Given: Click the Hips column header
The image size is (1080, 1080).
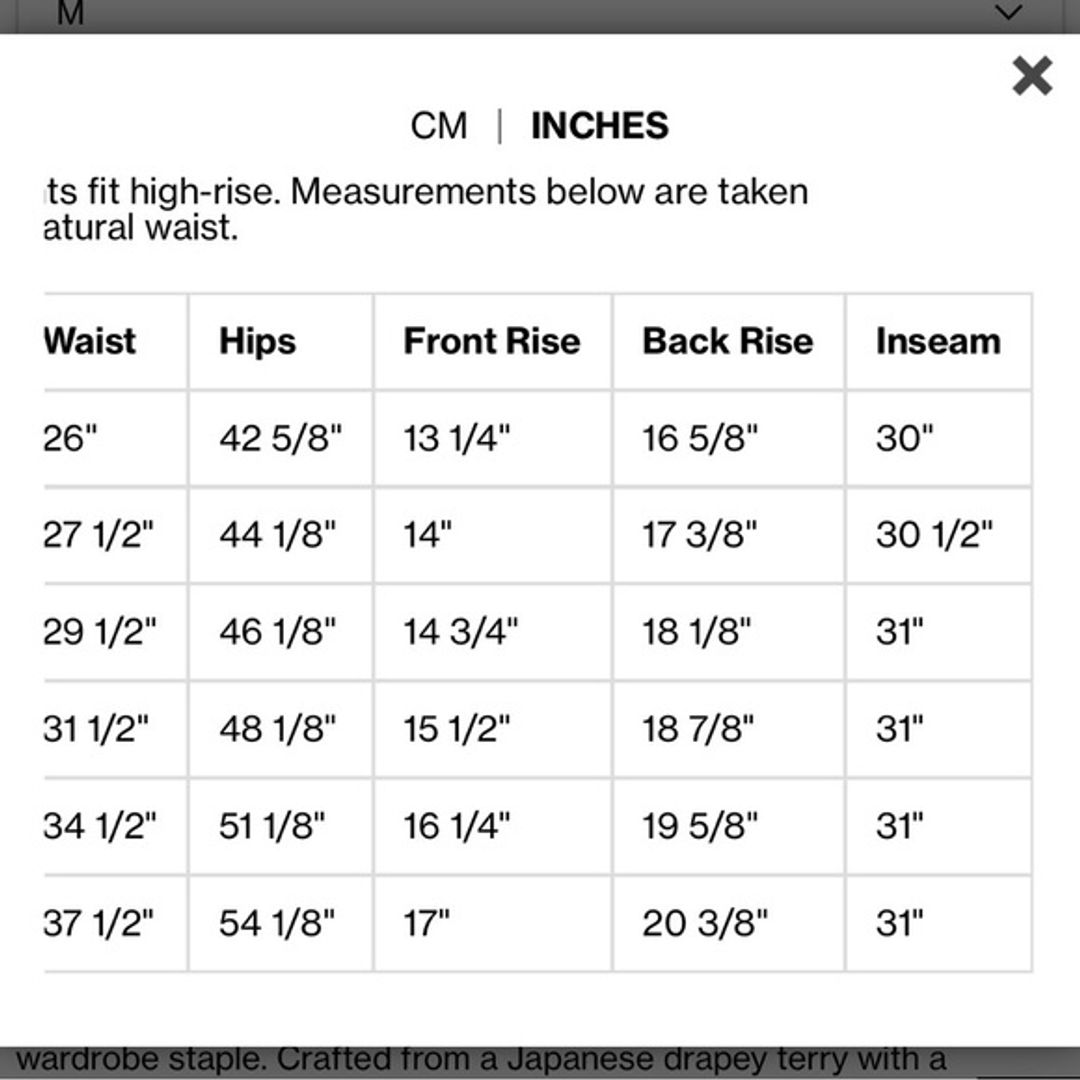Looking at the screenshot, I should tap(258, 341).
